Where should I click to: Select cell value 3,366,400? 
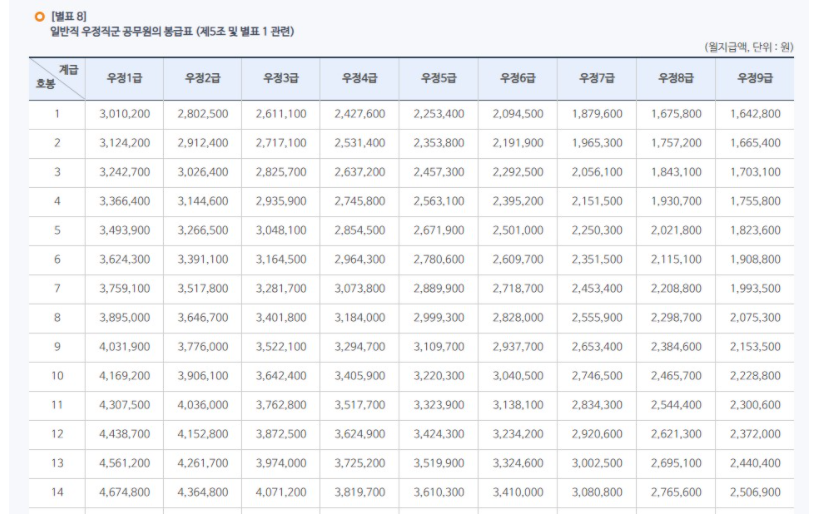tap(124, 201)
